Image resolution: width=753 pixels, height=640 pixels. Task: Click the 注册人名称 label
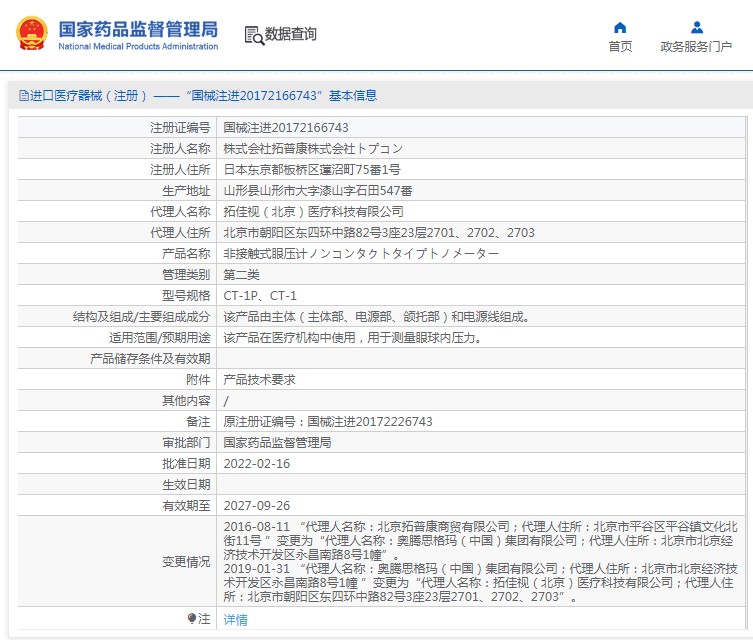180,149
